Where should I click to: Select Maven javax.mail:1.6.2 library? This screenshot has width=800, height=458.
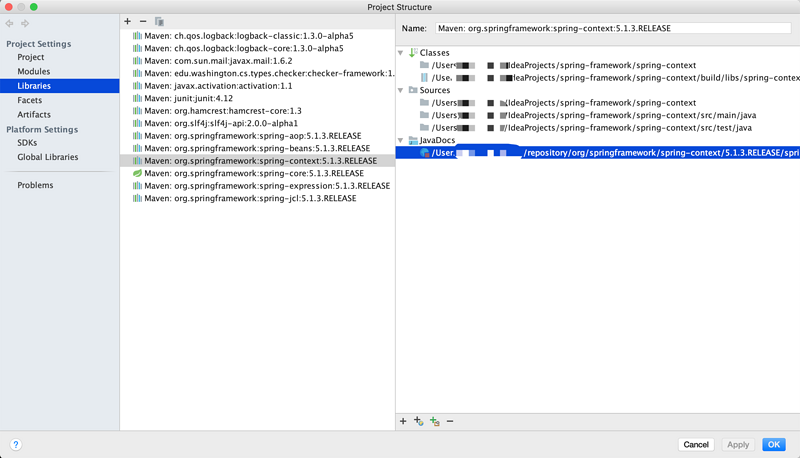(x=258, y=61)
